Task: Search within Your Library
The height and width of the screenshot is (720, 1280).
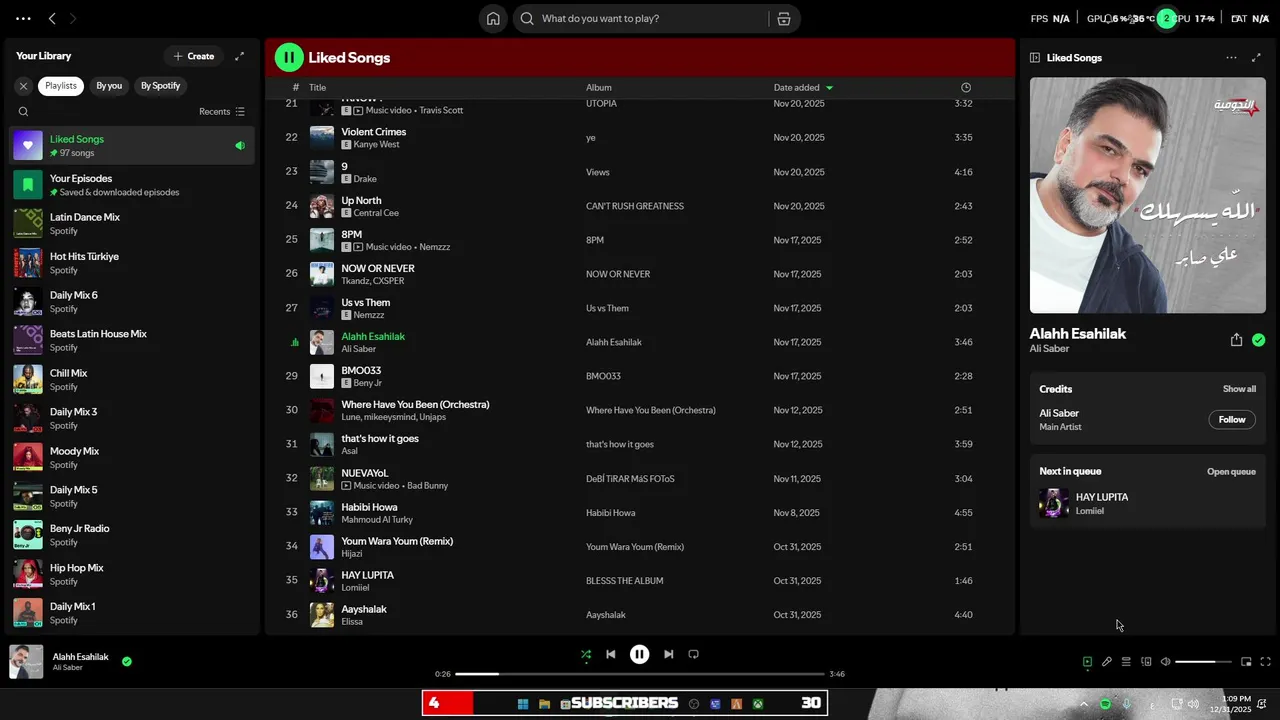Action: [23, 112]
